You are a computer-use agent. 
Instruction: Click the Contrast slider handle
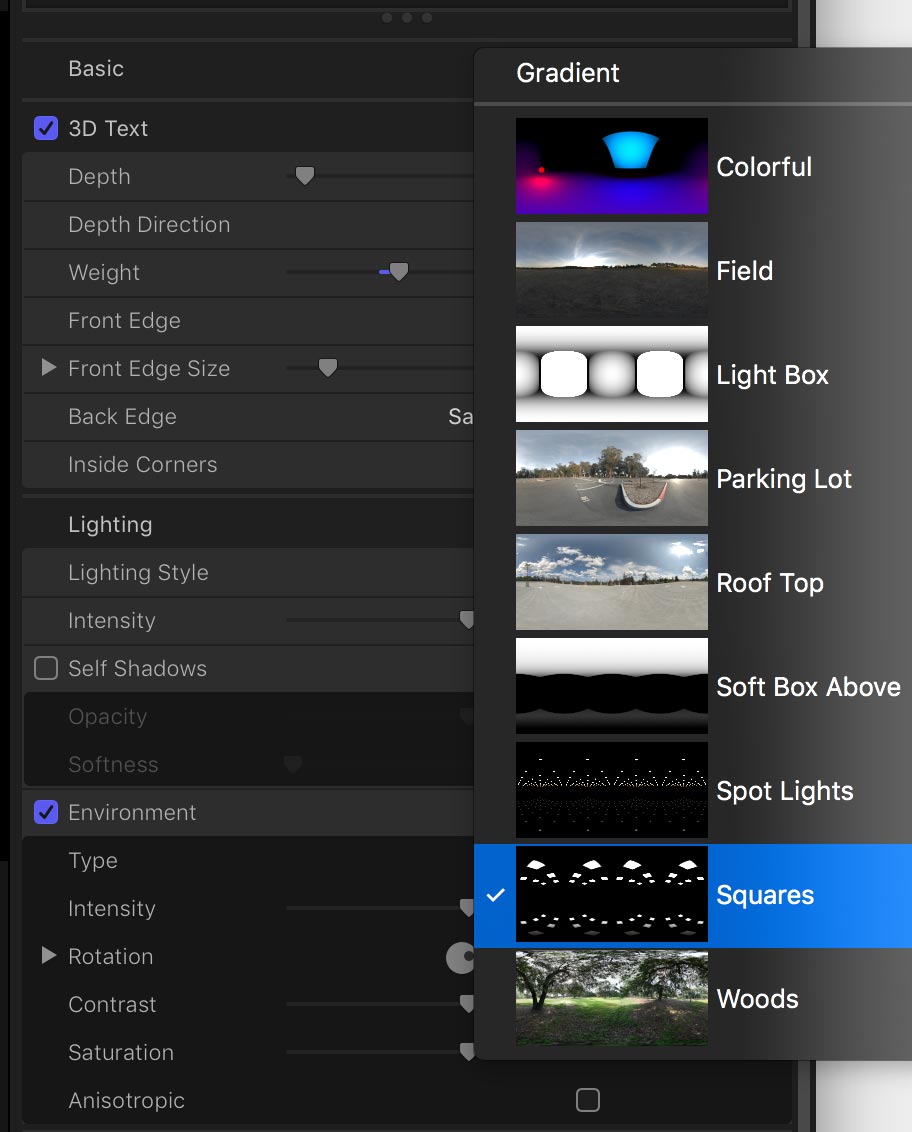point(467,1003)
